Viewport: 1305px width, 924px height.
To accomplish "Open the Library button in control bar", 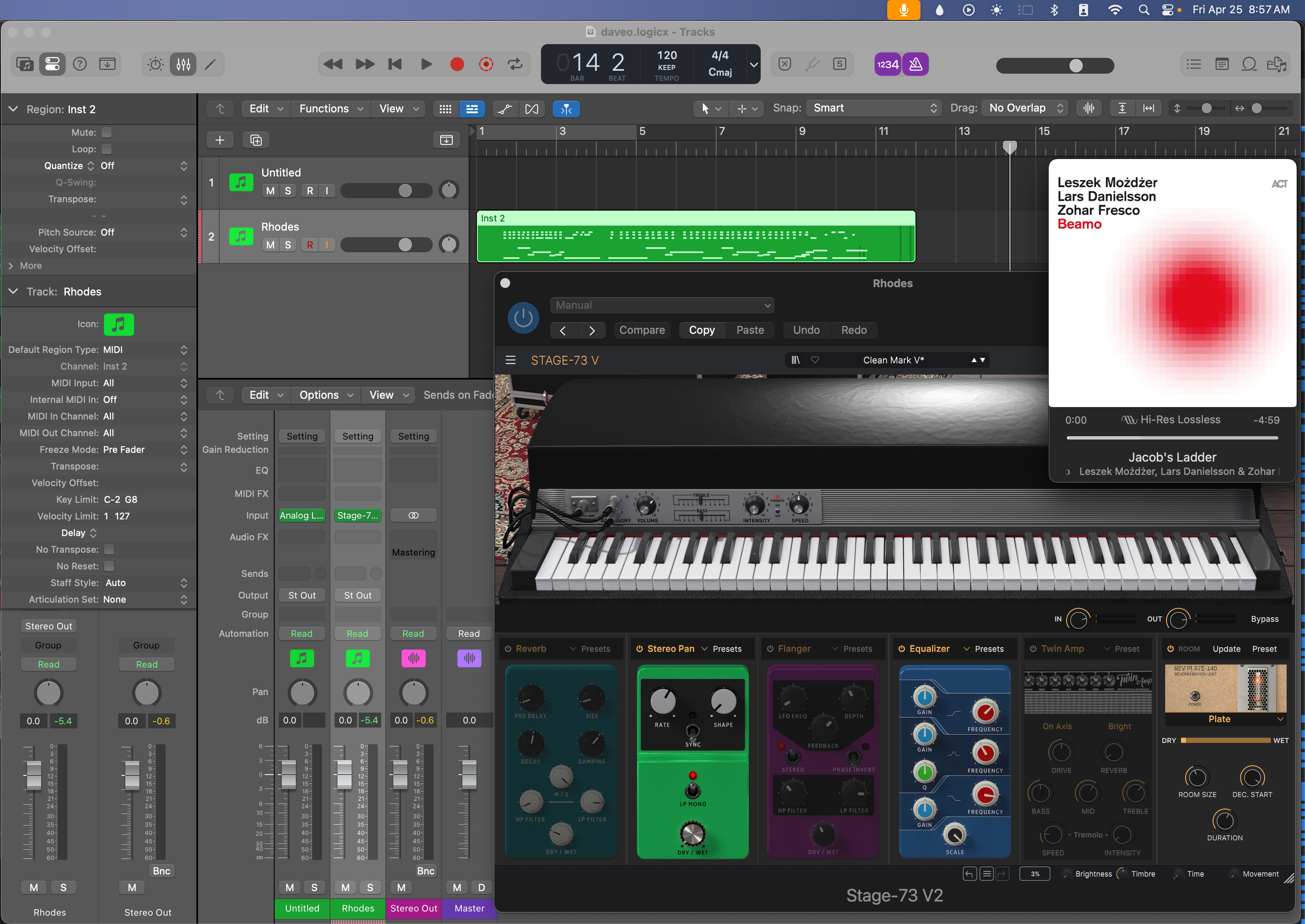I will point(25,64).
